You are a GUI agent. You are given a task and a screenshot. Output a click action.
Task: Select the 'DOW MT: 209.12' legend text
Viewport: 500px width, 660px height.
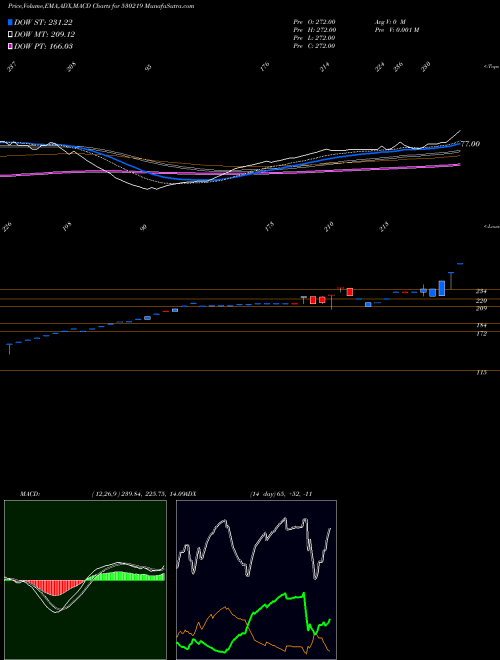click(x=45, y=34)
